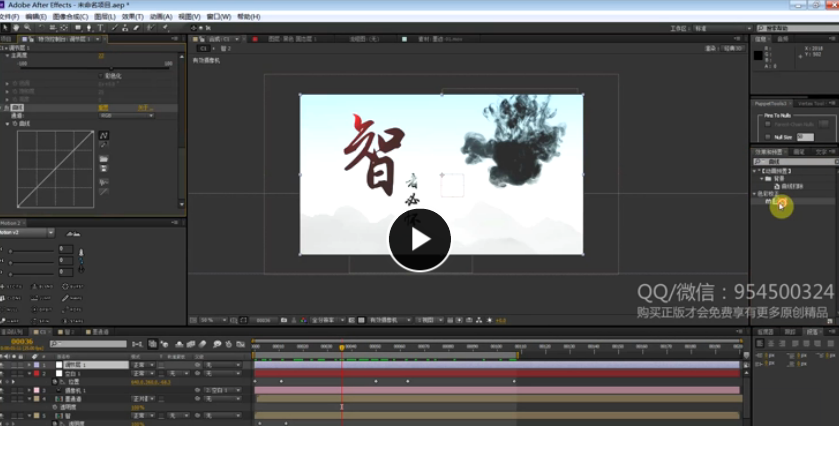Open viewer resolution dropdown
The height and width of the screenshot is (449, 839).
coord(327,320)
